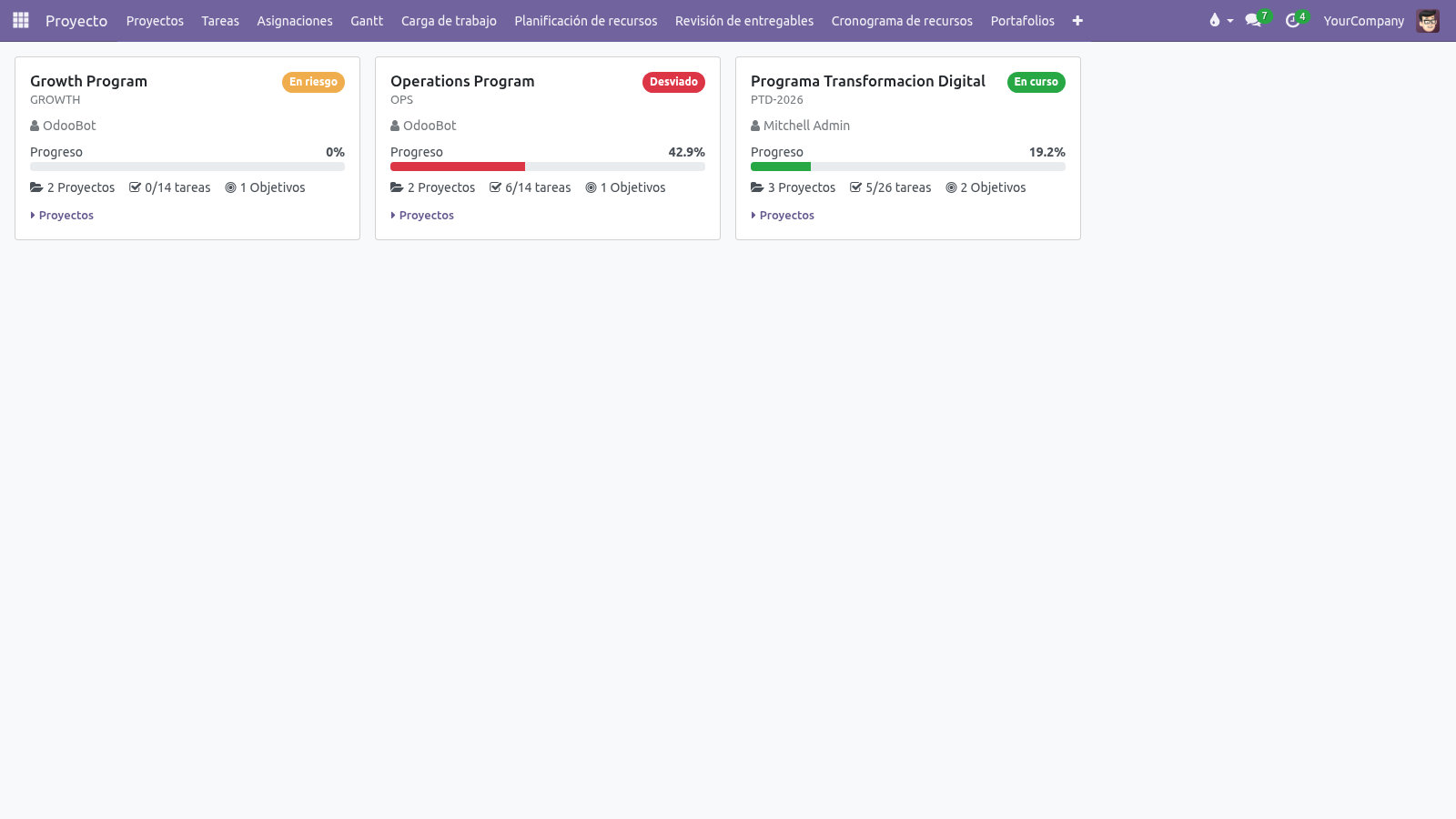Image resolution: width=1456 pixels, height=819 pixels.
Task: Click the PTD-2026 program code
Action: [x=777, y=100]
